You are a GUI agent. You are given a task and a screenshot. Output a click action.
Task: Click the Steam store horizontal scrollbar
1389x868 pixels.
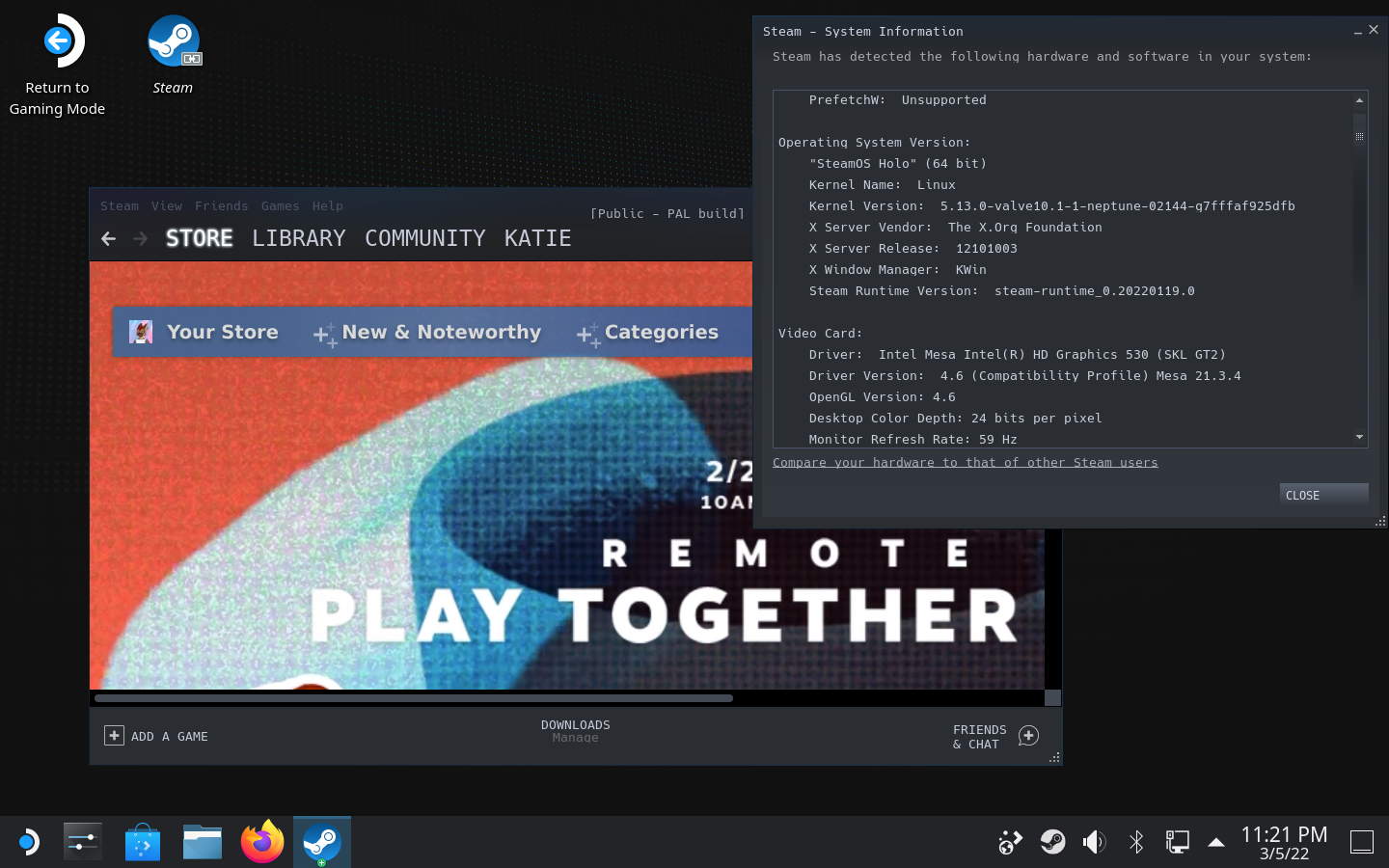coord(414,698)
